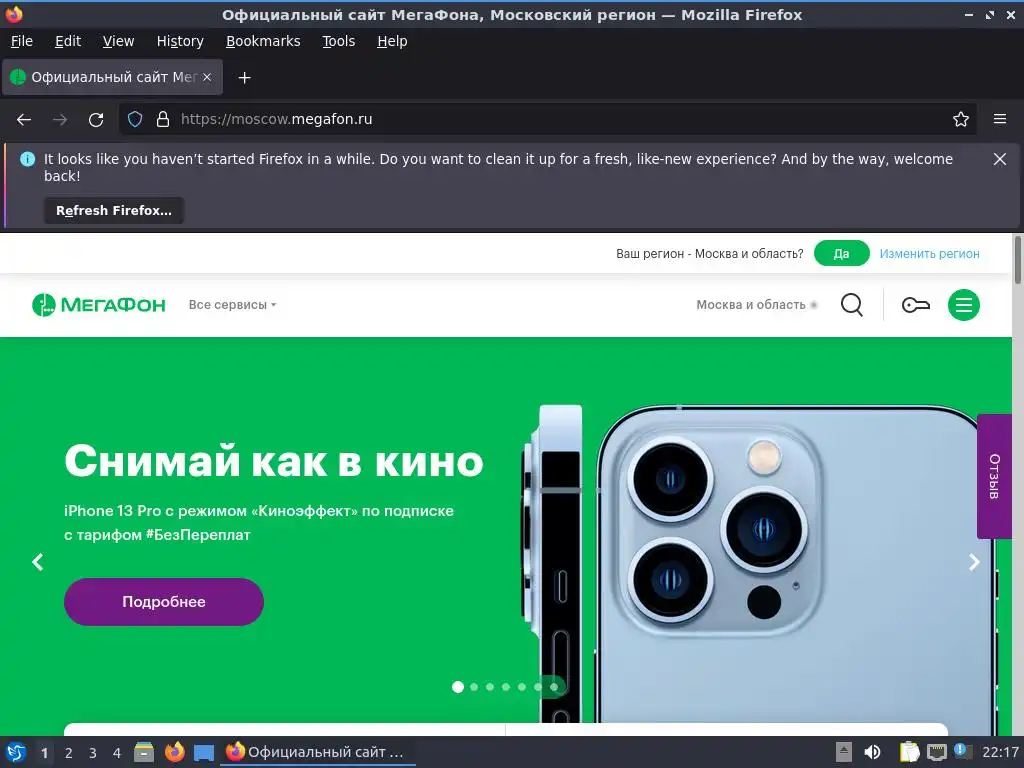Launch file manager from taskbar
Viewport: 1024px width, 768px height.
[144, 752]
